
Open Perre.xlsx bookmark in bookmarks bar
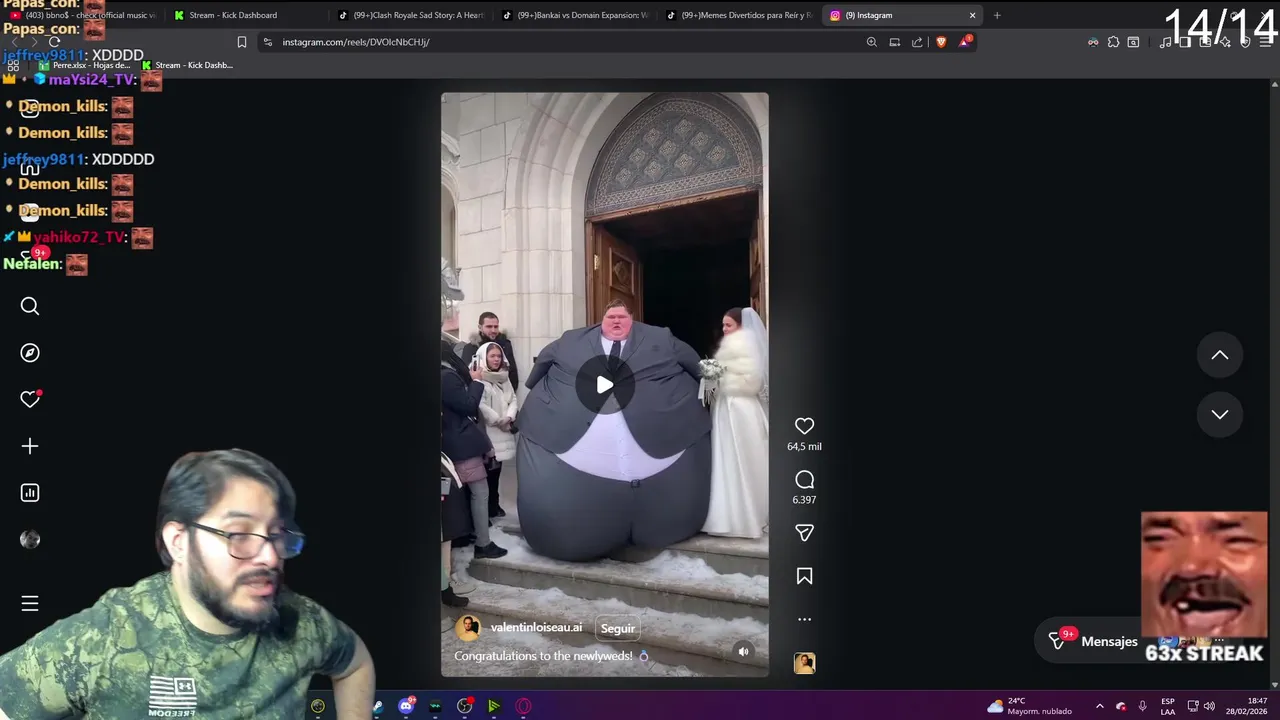point(85,65)
